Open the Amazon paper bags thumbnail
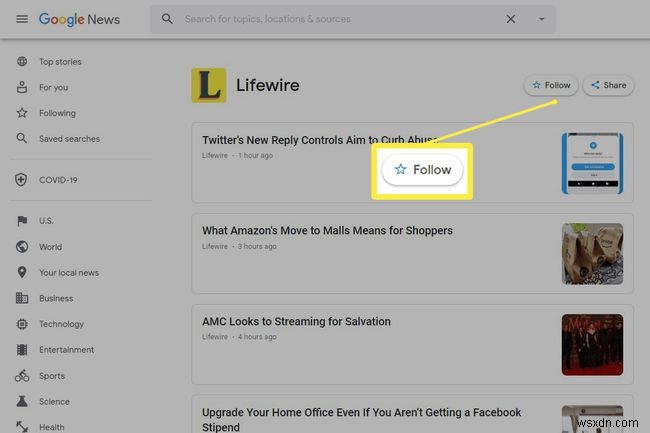This screenshot has height=433, width=650. pos(592,254)
